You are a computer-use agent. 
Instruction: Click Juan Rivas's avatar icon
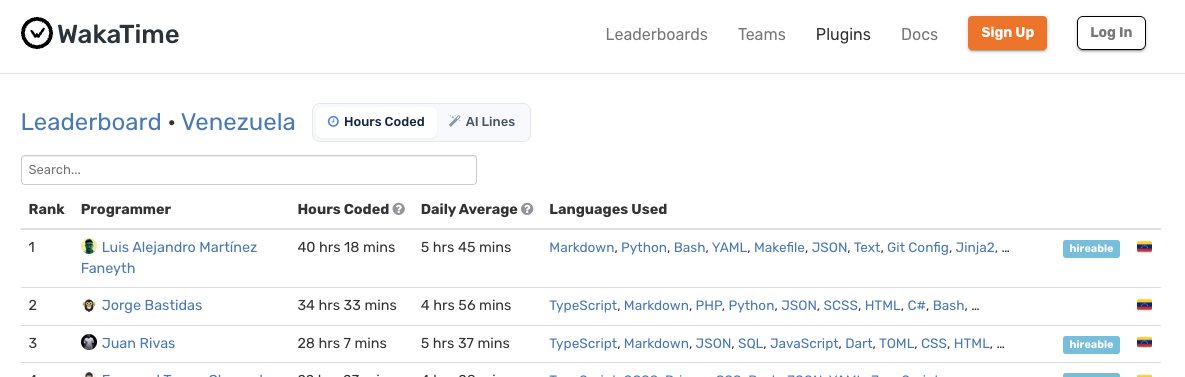tap(88, 342)
